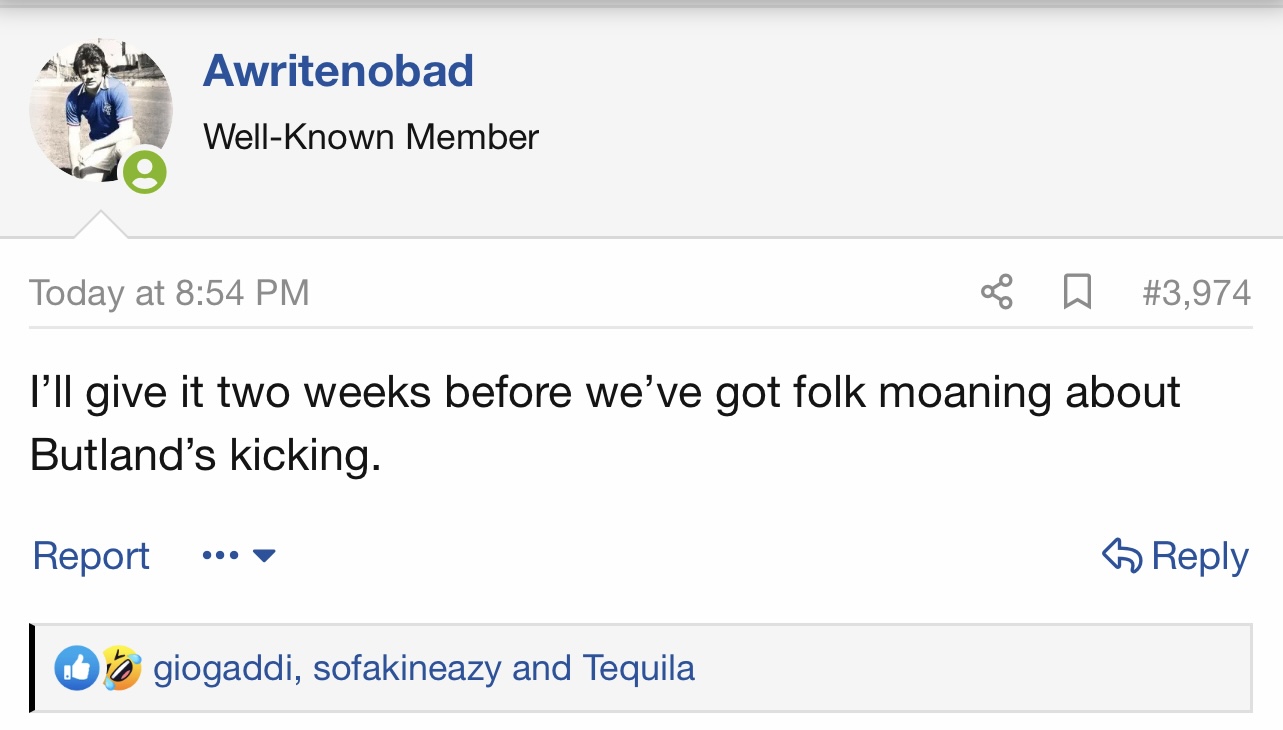Open the #3,974 post permalink

pyautogui.click(x=1196, y=293)
